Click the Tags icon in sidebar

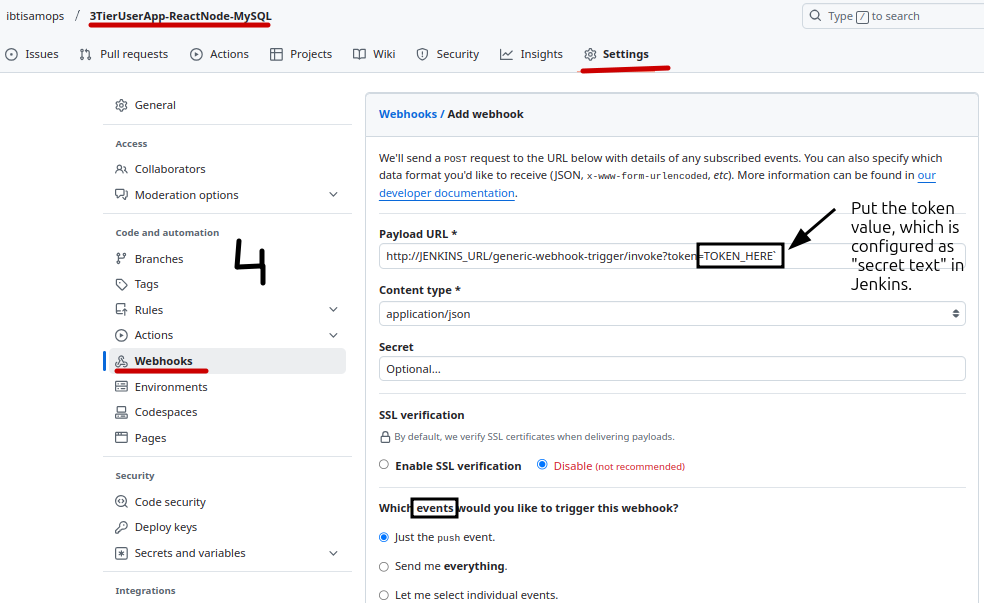[x=122, y=284]
